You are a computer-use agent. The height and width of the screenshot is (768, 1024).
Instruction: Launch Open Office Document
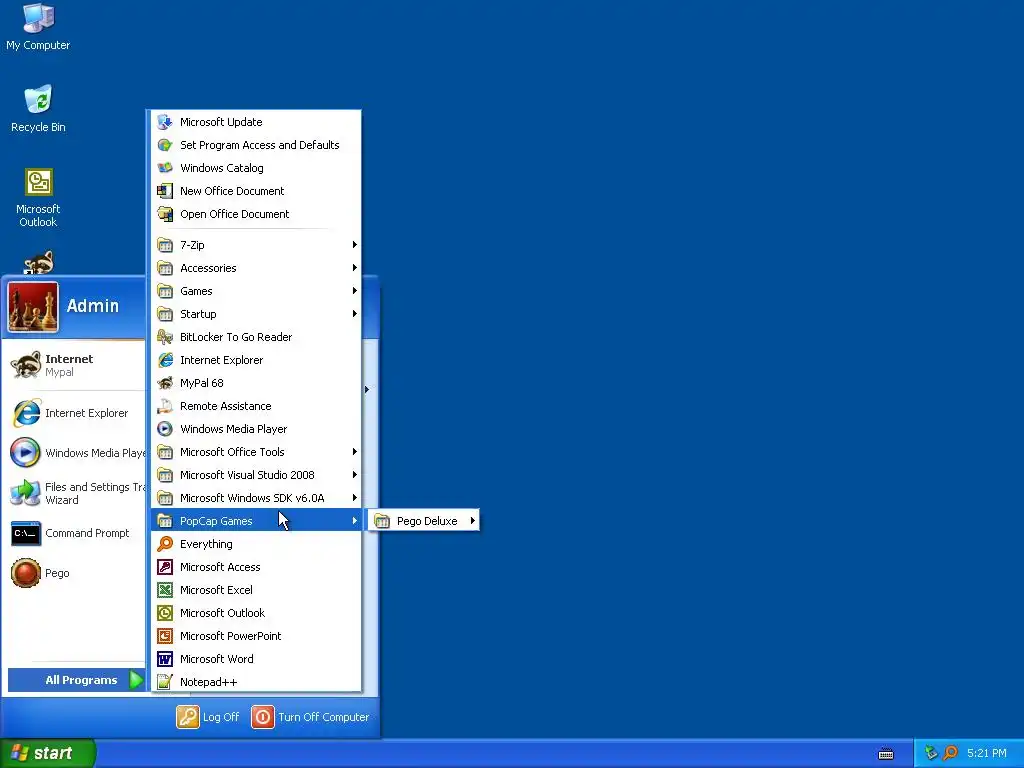255,214
